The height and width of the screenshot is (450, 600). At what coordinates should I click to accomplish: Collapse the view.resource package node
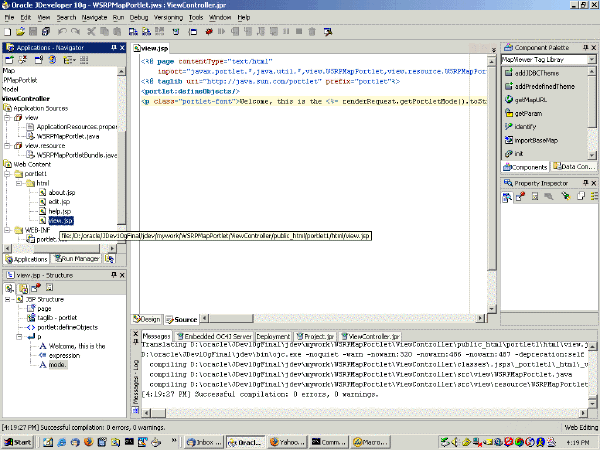click(x=8, y=146)
